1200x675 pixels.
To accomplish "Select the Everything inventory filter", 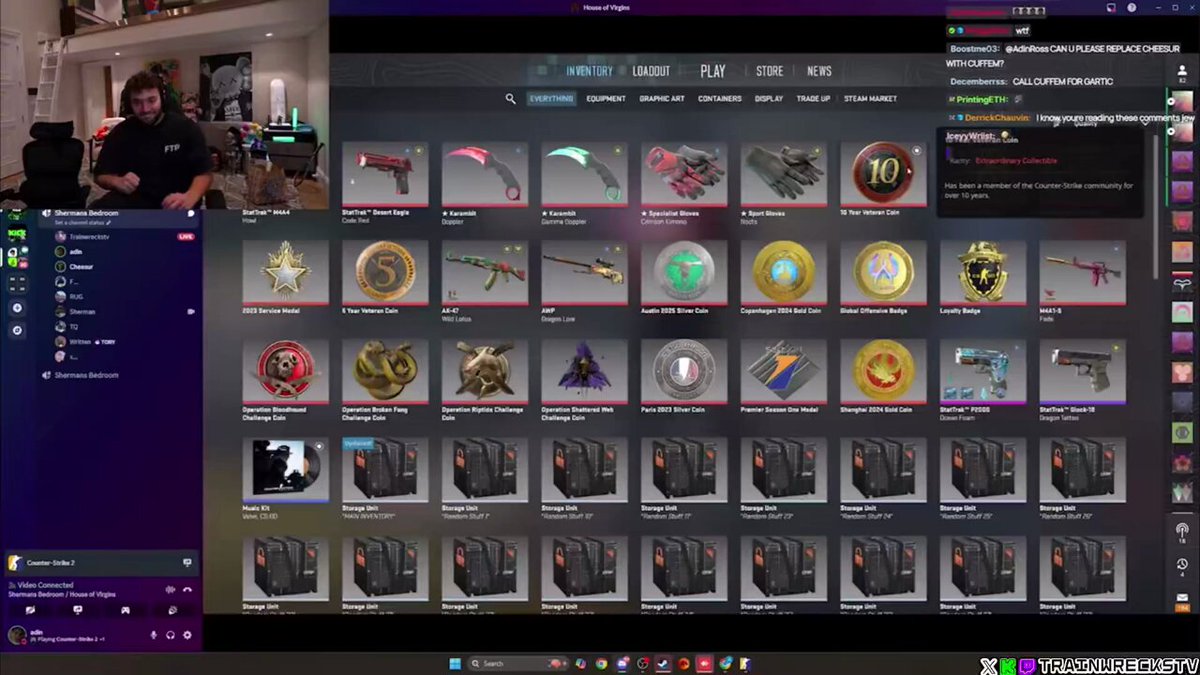I will tap(552, 99).
